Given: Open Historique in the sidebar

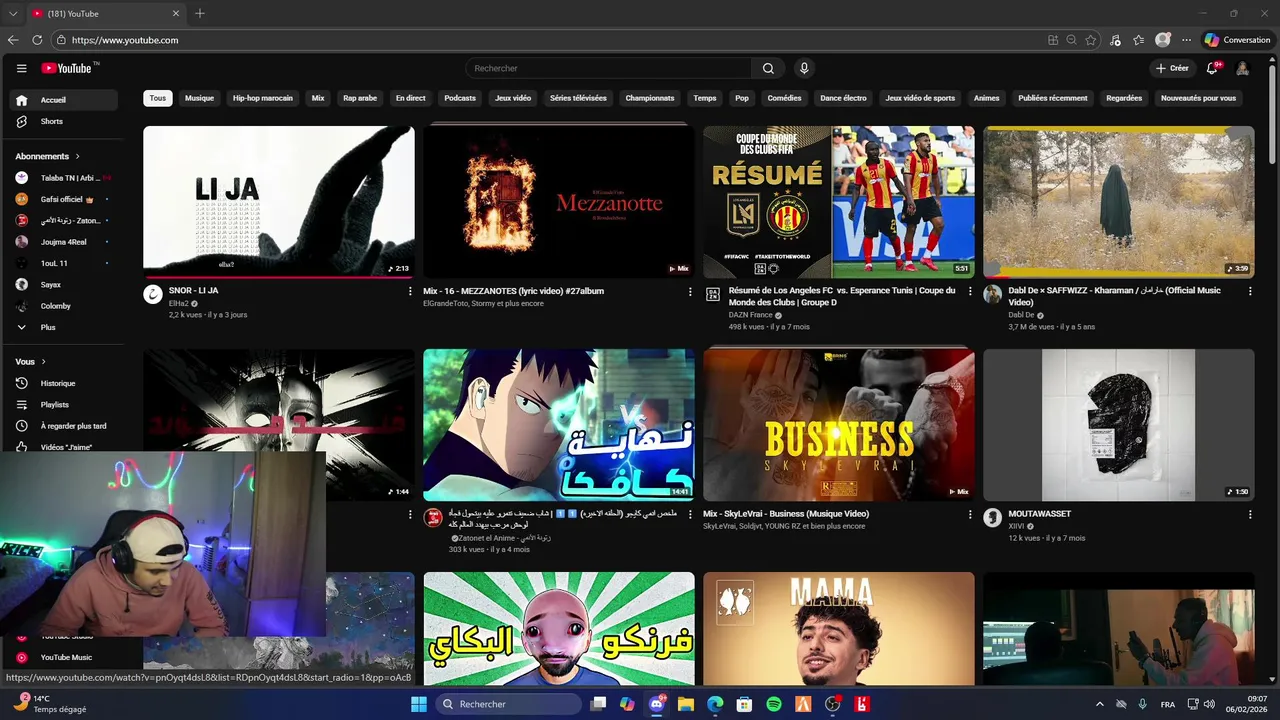Looking at the screenshot, I should tap(63, 383).
